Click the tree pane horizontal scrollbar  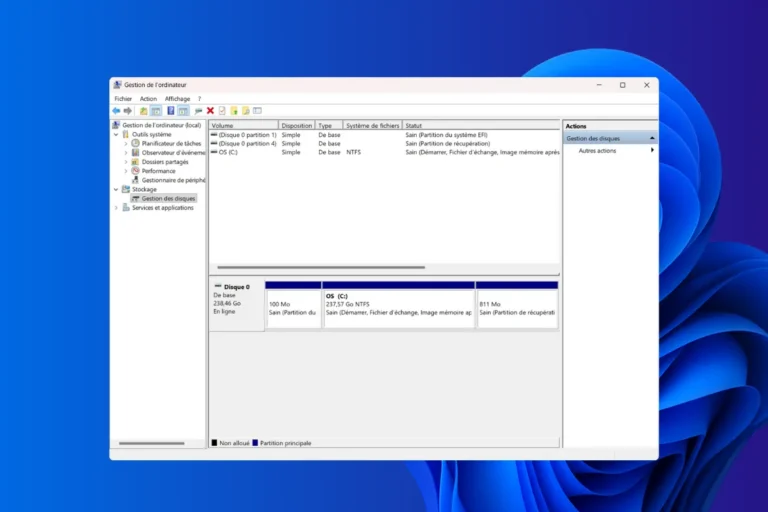(152, 443)
